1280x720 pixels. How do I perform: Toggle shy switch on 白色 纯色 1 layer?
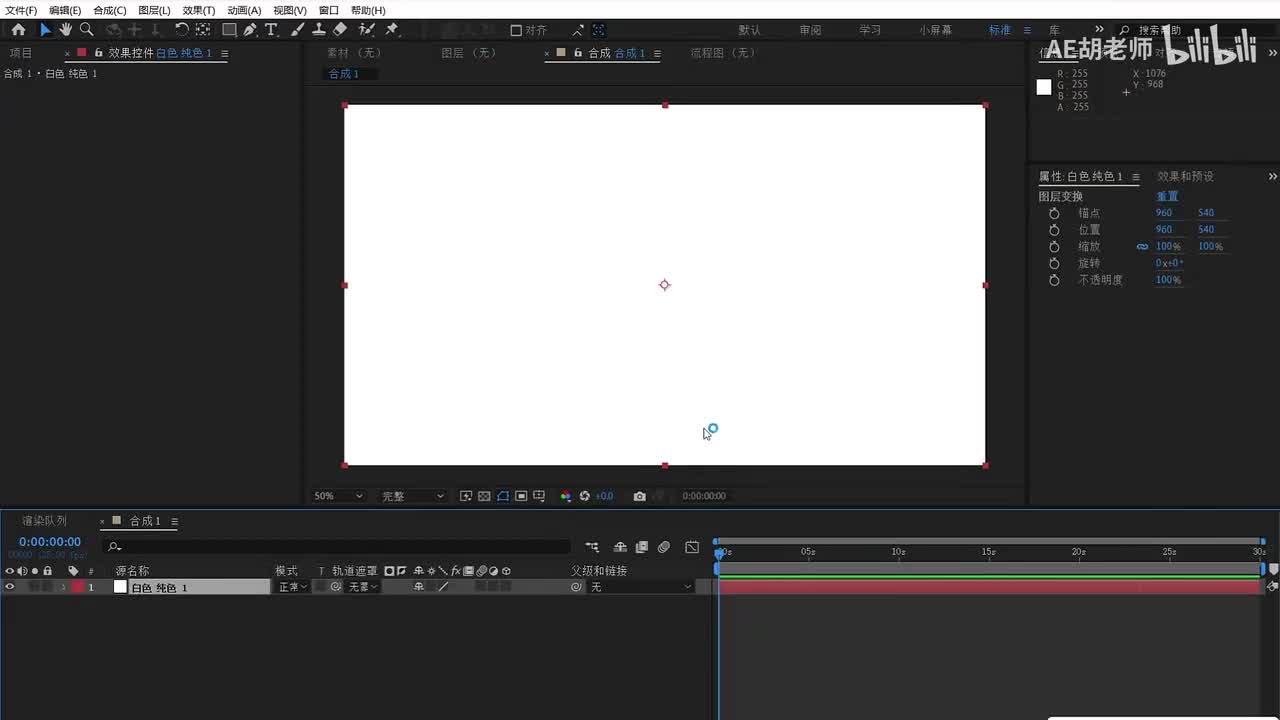pos(419,587)
